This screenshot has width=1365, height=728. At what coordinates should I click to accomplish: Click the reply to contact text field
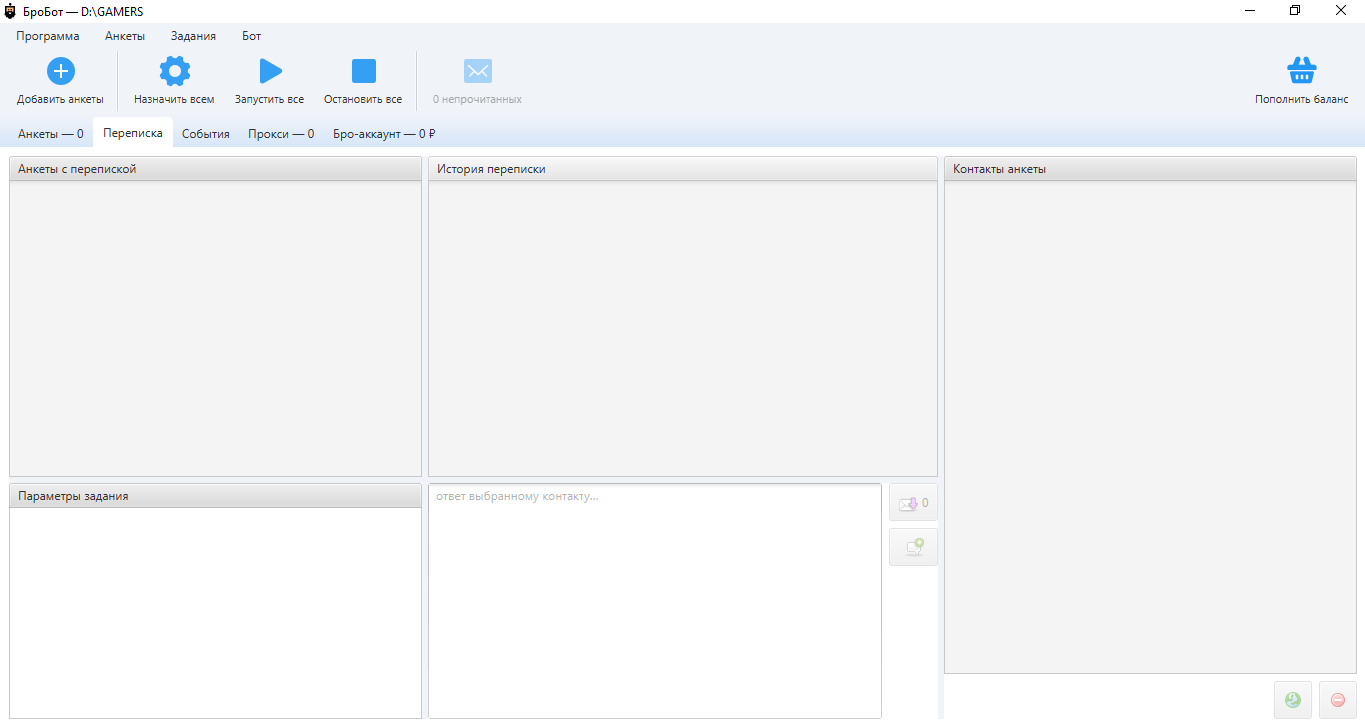click(x=654, y=600)
